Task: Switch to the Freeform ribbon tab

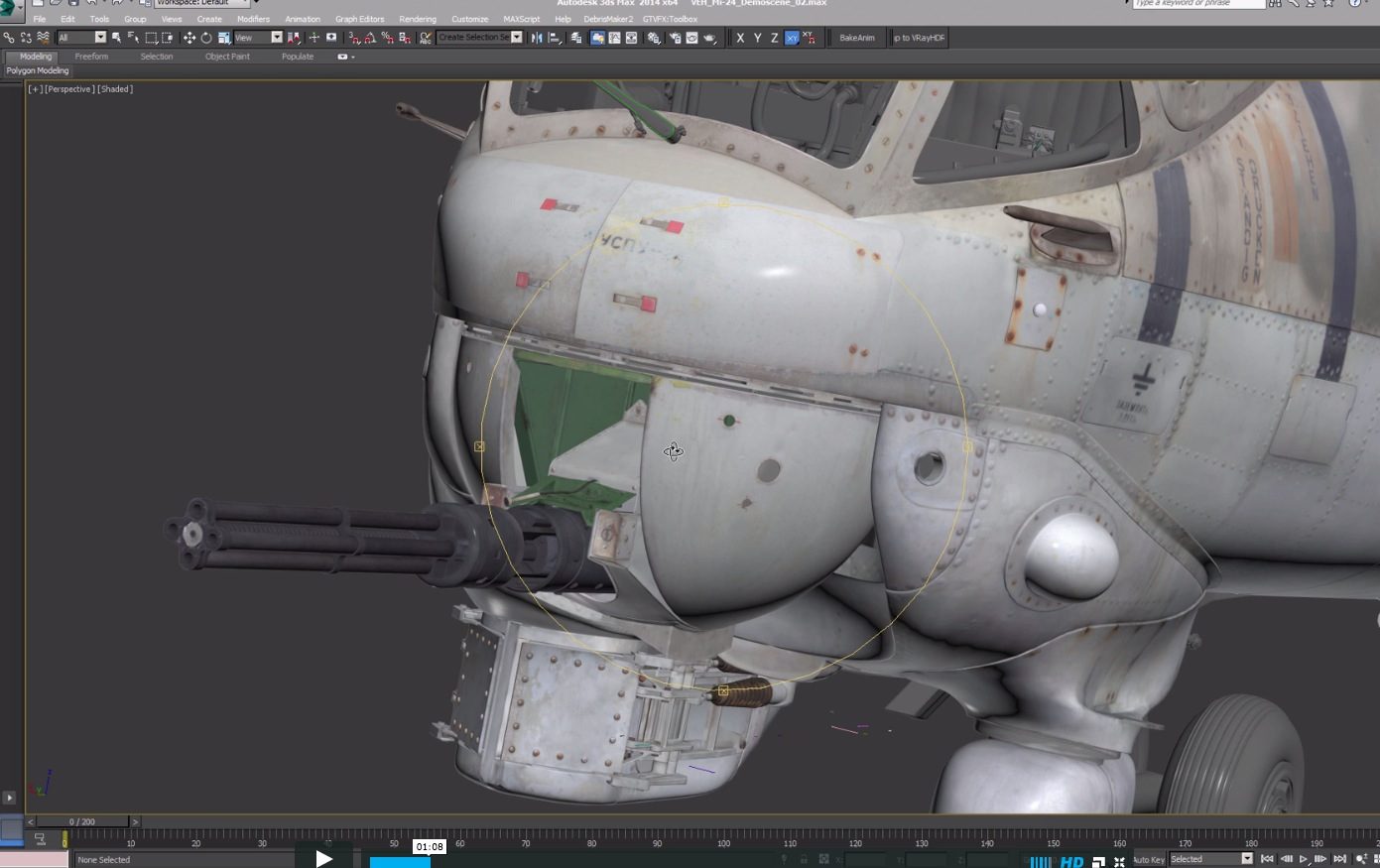Action: click(91, 57)
